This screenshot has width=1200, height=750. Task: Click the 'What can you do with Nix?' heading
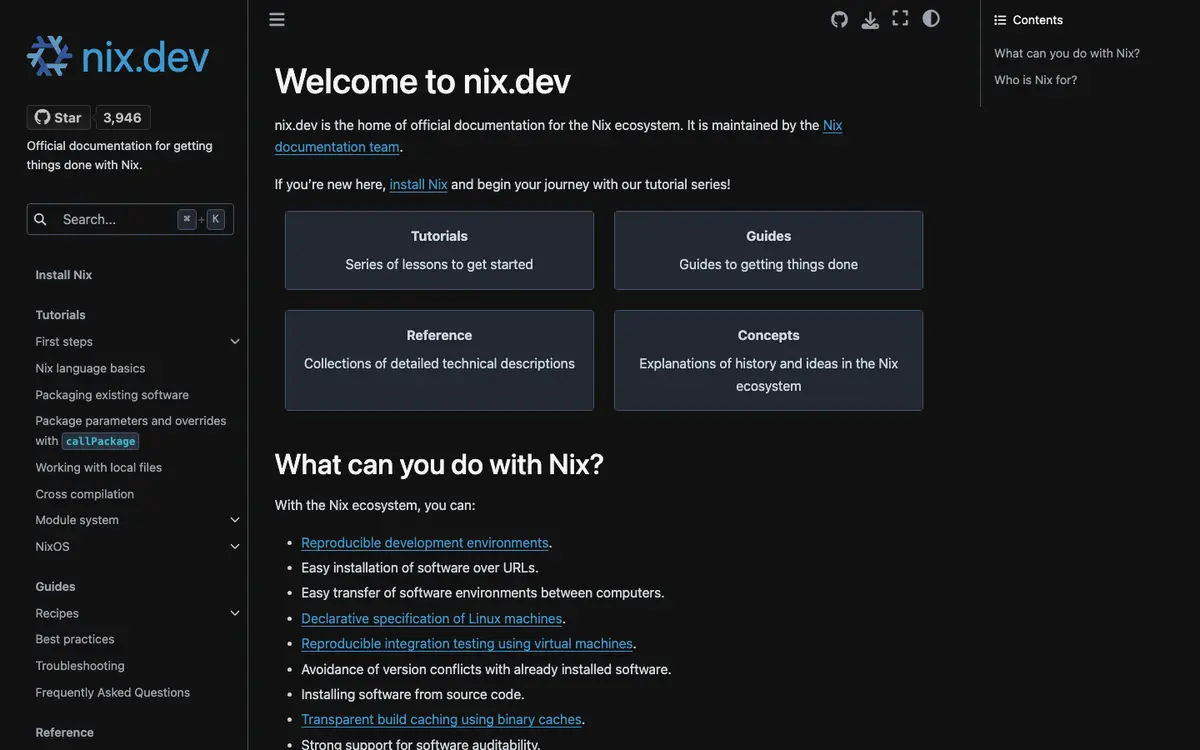coord(439,464)
